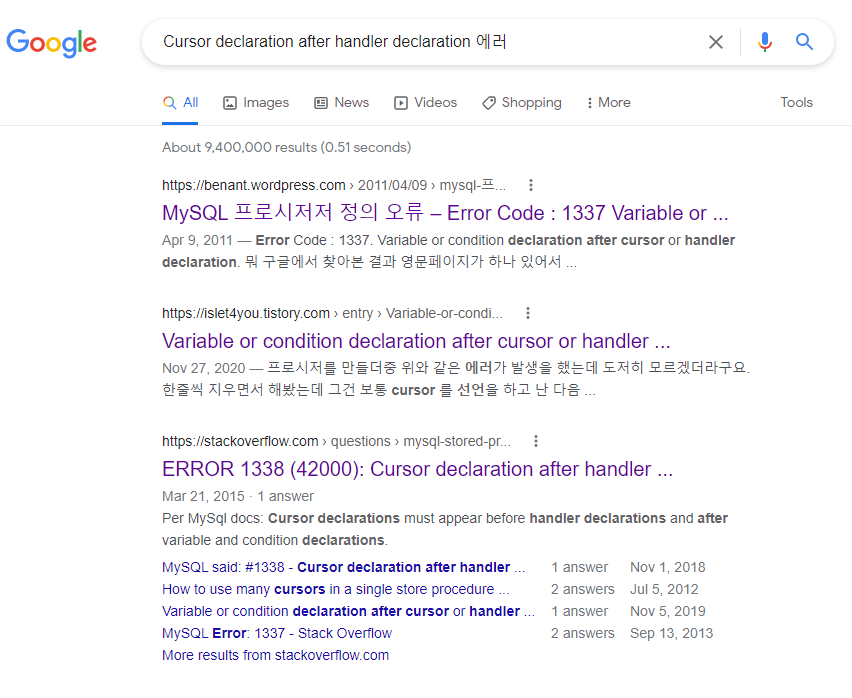
Task: Open options menu for benant.wordpress.com result
Action: click(x=531, y=185)
